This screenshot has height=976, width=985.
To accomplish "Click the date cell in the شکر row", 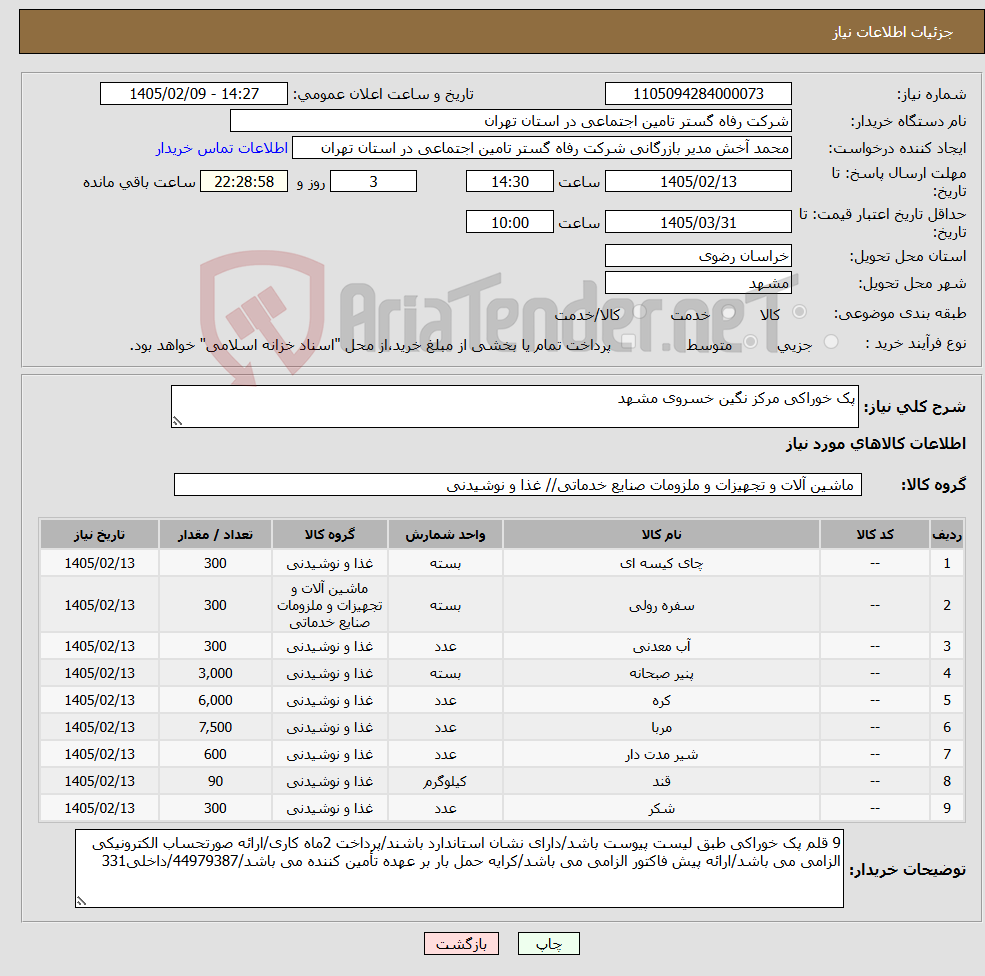I will (99, 808).
